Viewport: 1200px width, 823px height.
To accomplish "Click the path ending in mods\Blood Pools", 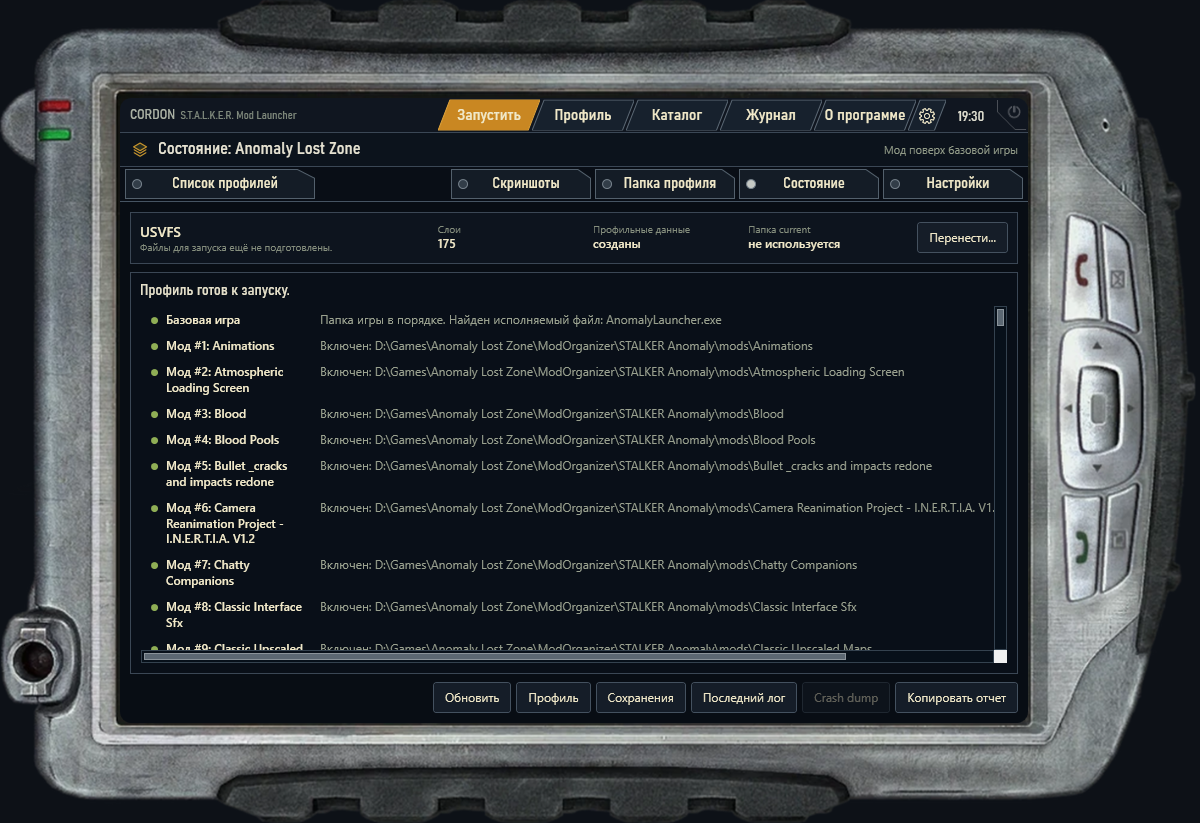I will 568,440.
